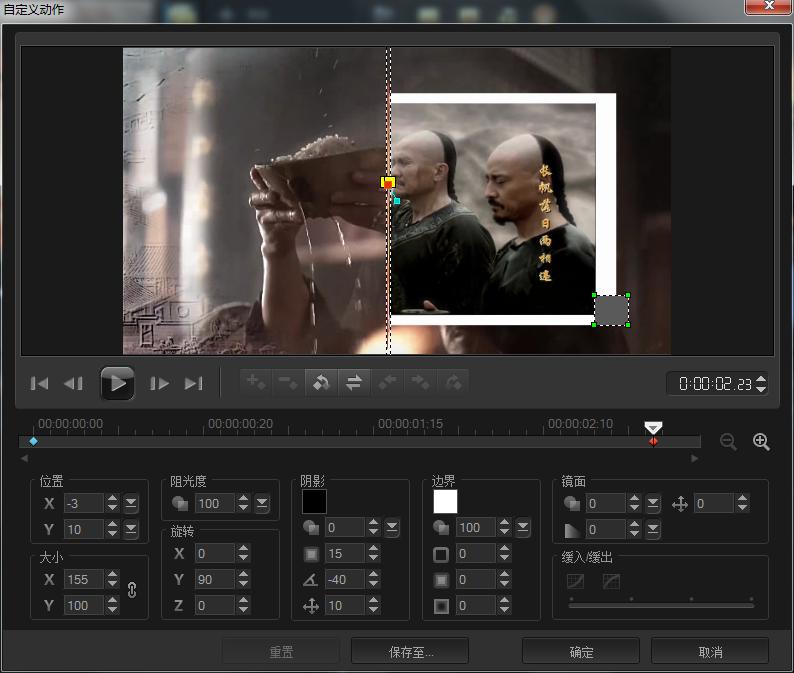Screen dimensions: 794x673
Task: Open the border opacity dropdown
Action: (523, 528)
